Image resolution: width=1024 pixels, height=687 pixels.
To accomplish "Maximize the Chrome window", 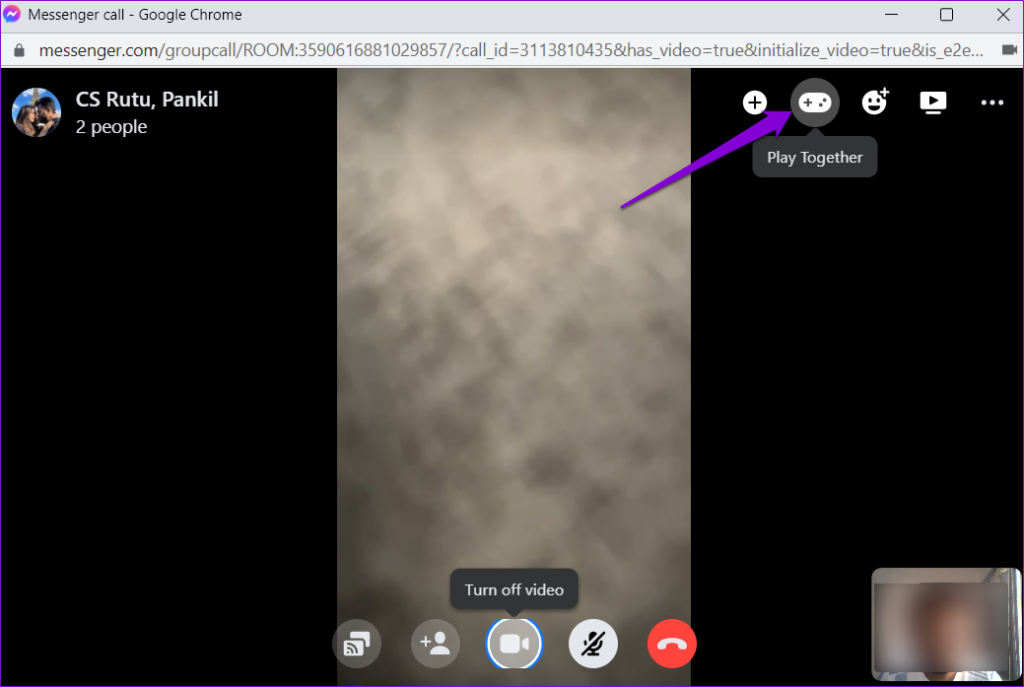I will click(x=945, y=15).
